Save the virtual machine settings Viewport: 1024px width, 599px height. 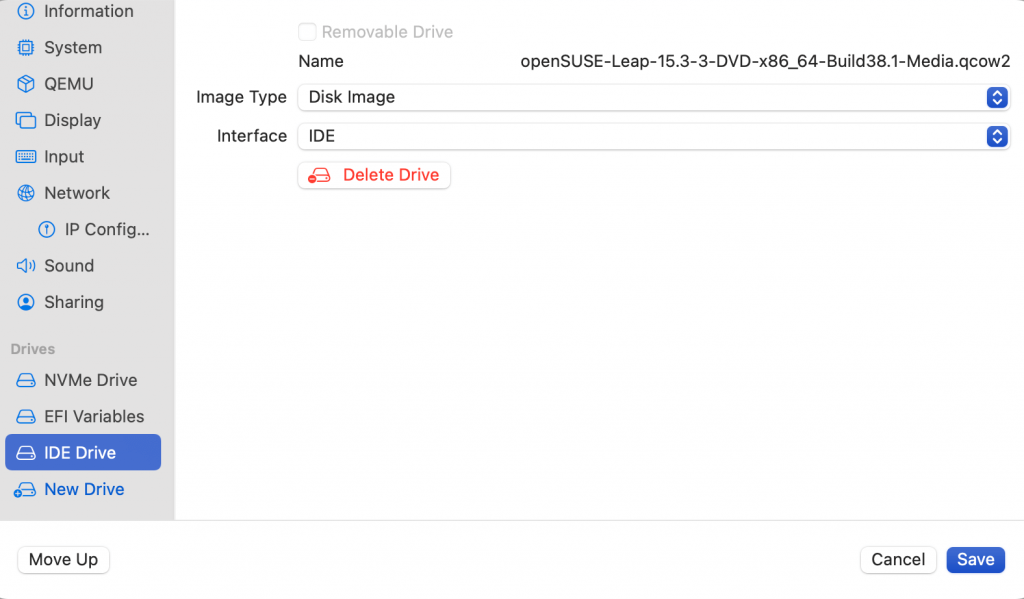tap(976, 560)
